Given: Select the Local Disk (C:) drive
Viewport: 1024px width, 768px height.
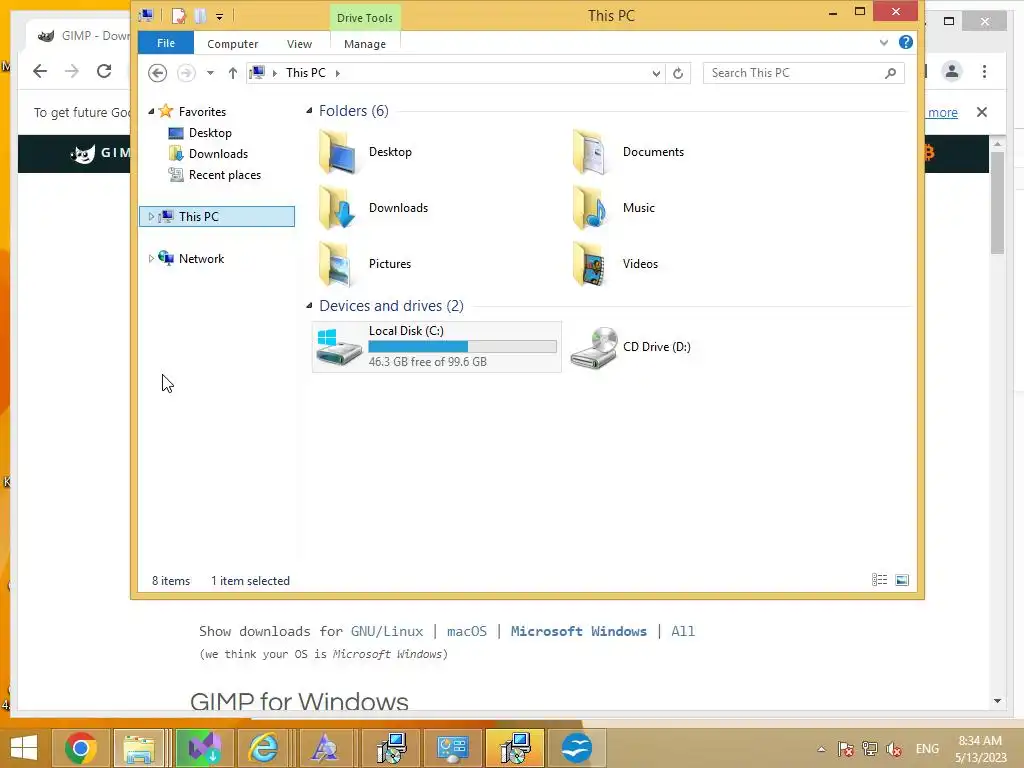Looking at the screenshot, I should coord(437,347).
